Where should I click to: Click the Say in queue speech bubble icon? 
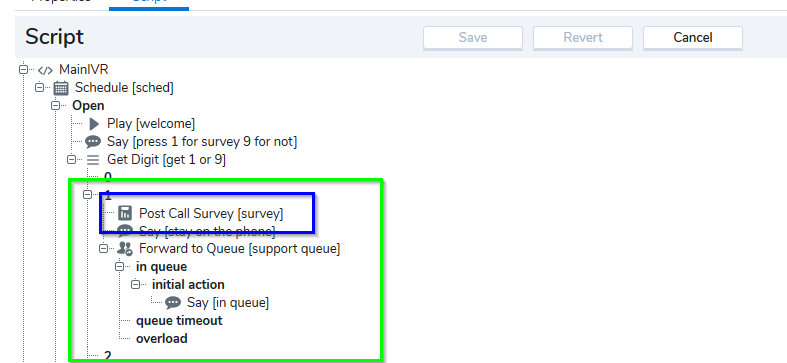click(x=173, y=303)
